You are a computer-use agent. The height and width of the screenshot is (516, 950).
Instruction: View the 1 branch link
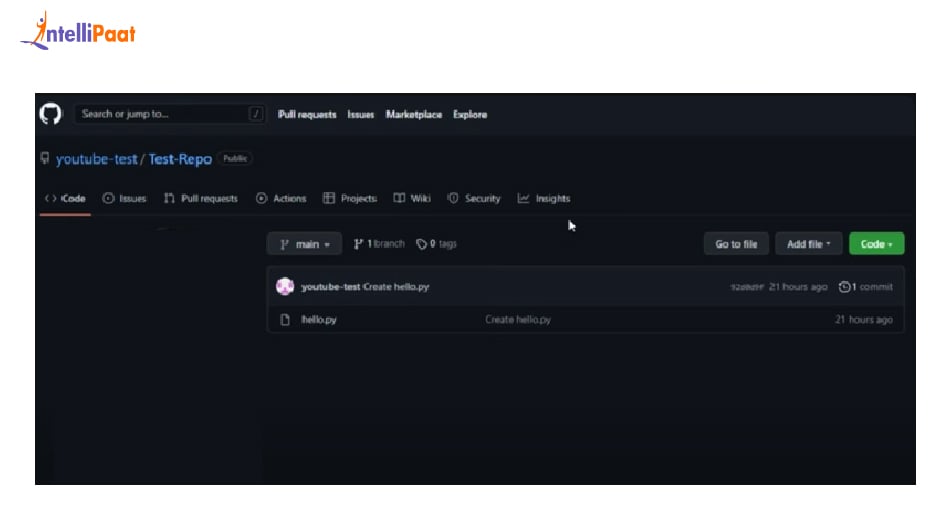click(379, 244)
